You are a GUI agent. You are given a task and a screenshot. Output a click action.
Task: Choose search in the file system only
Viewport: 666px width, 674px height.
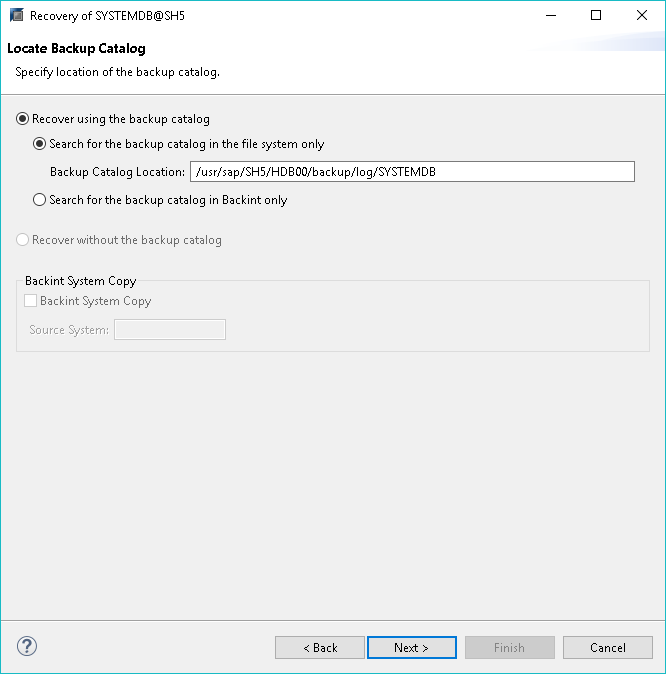[x=40, y=144]
